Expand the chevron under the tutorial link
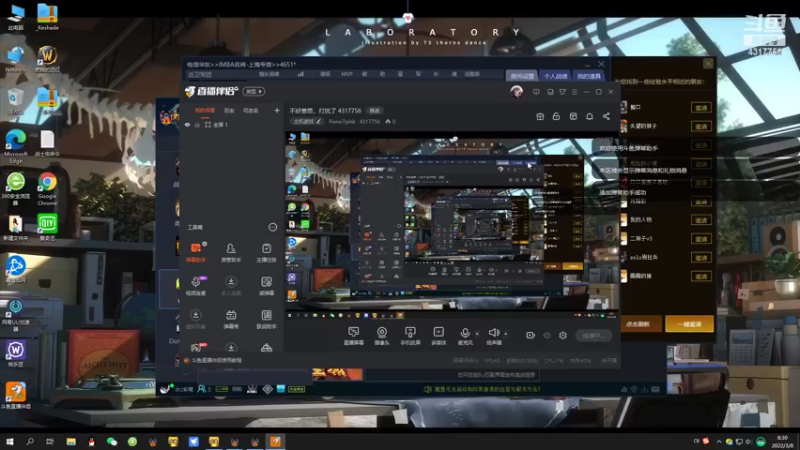This screenshot has width=800, height=450. click(186, 373)
